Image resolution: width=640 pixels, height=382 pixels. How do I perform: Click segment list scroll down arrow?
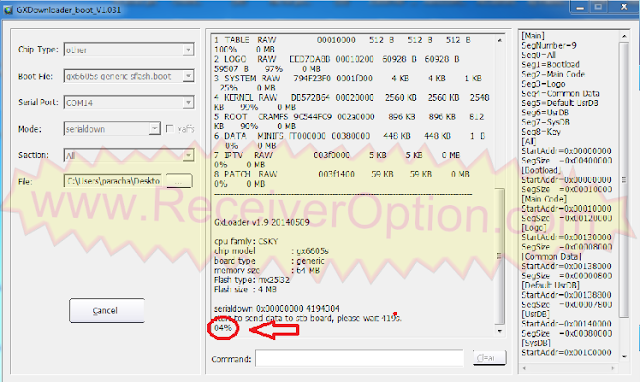pos(624,356)
